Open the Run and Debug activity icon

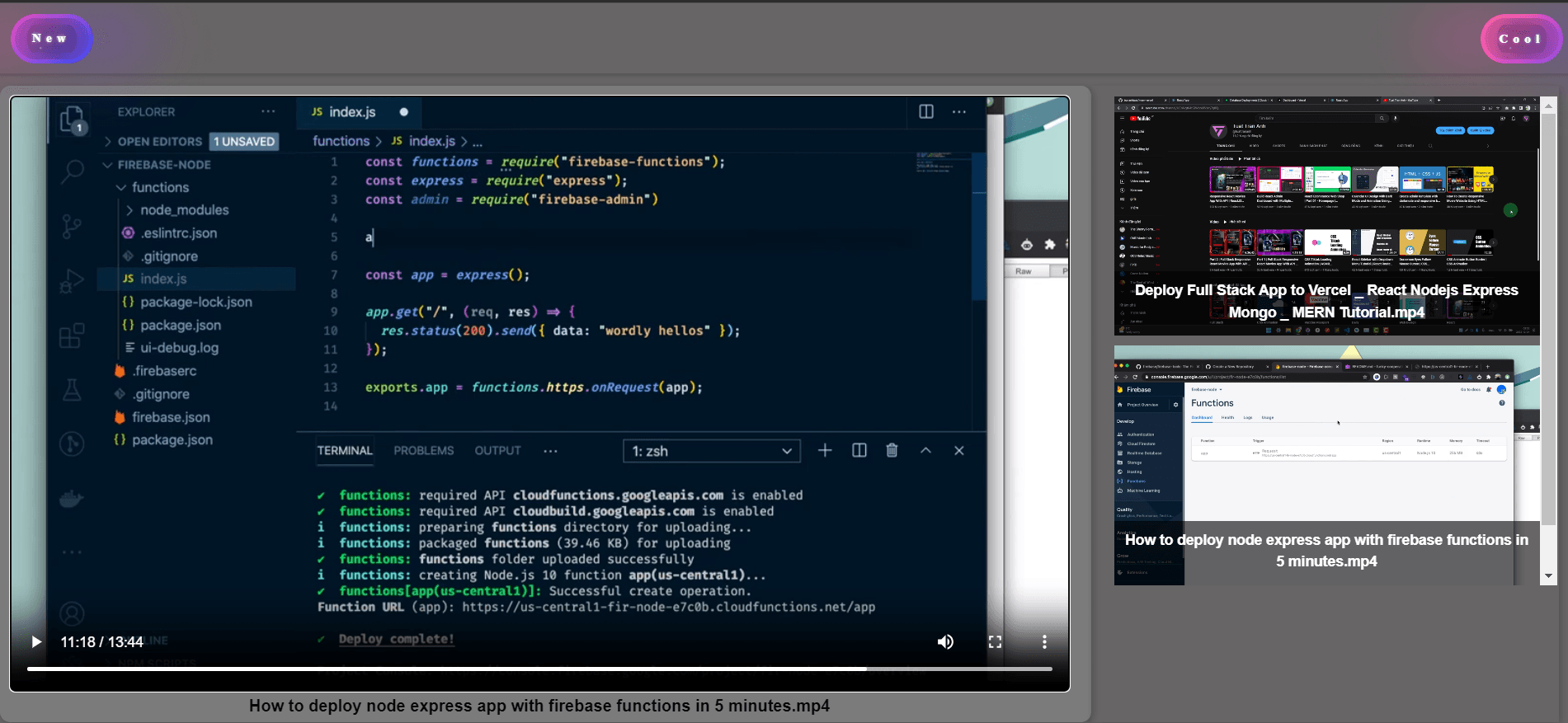pyautogui.click(x=73, y=281)
